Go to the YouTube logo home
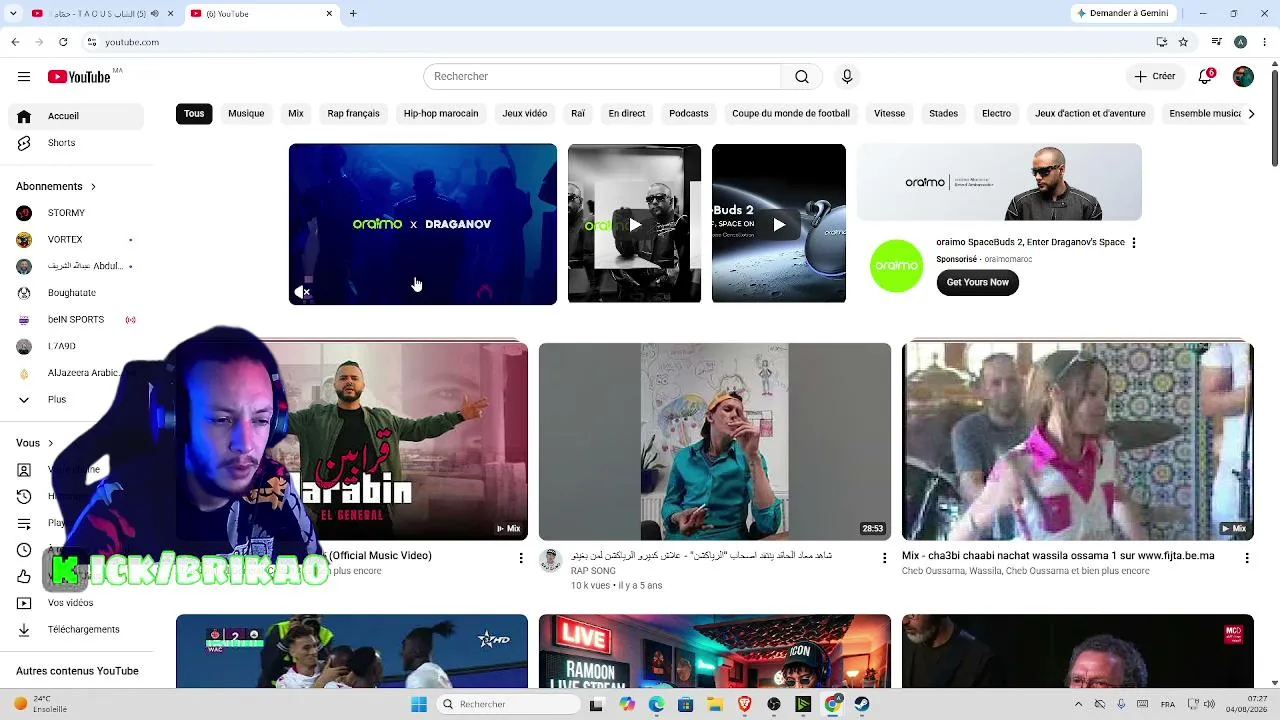Screen dimensions: 1280x720 tap(79, 77)
